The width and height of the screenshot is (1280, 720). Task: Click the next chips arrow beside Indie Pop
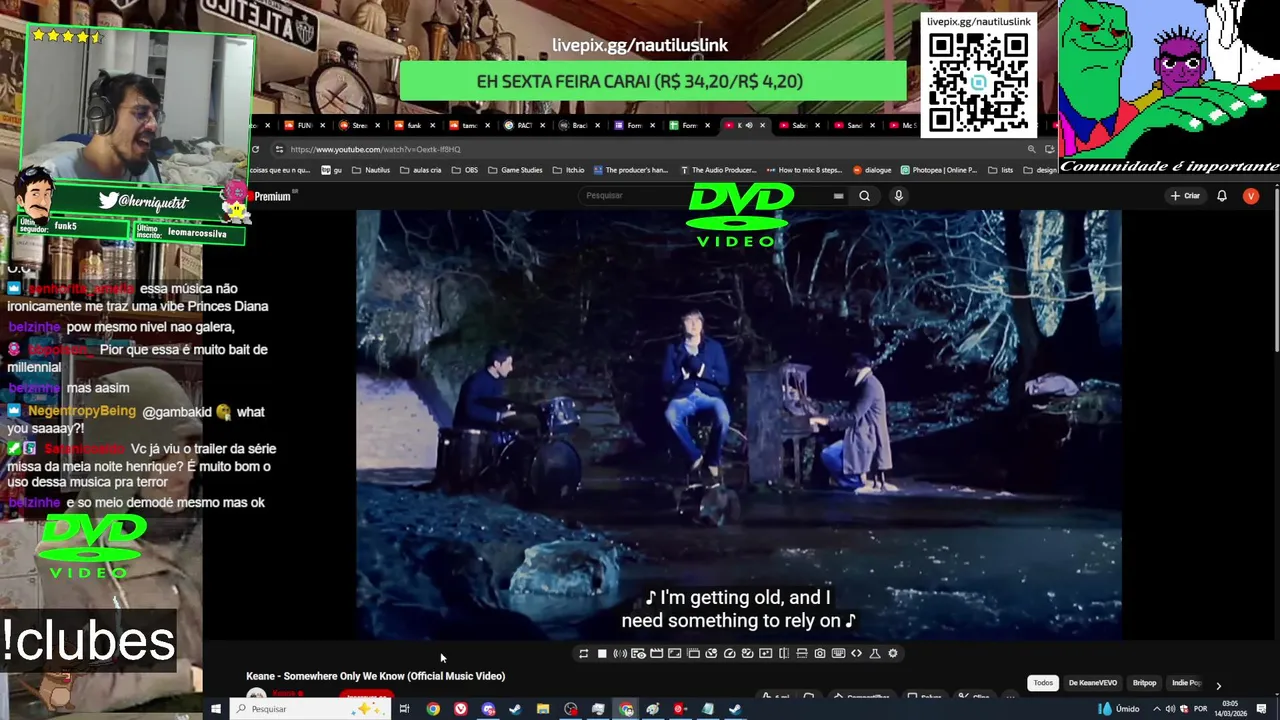tap(1218, 685)
